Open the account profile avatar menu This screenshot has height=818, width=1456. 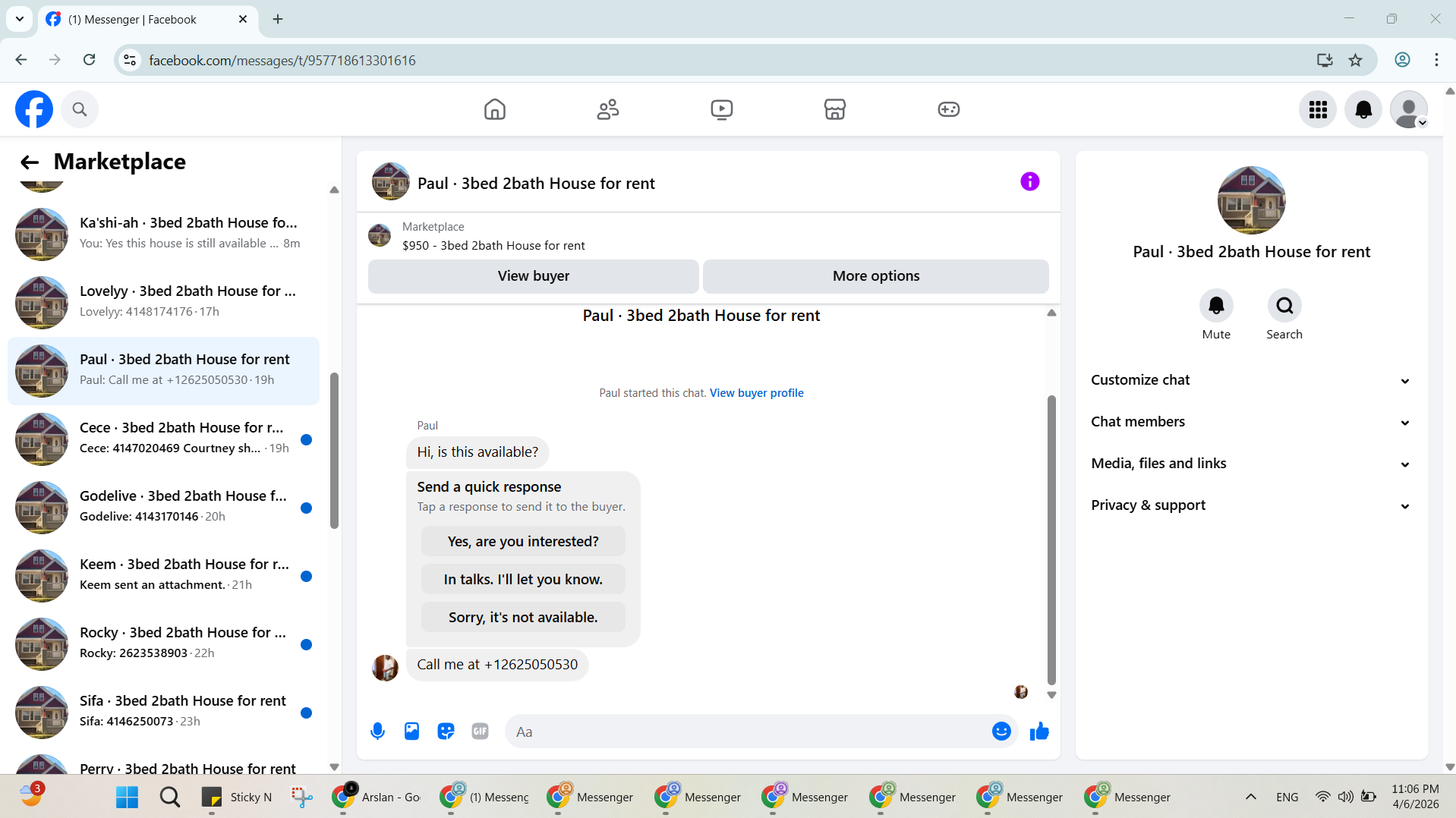1409,109
